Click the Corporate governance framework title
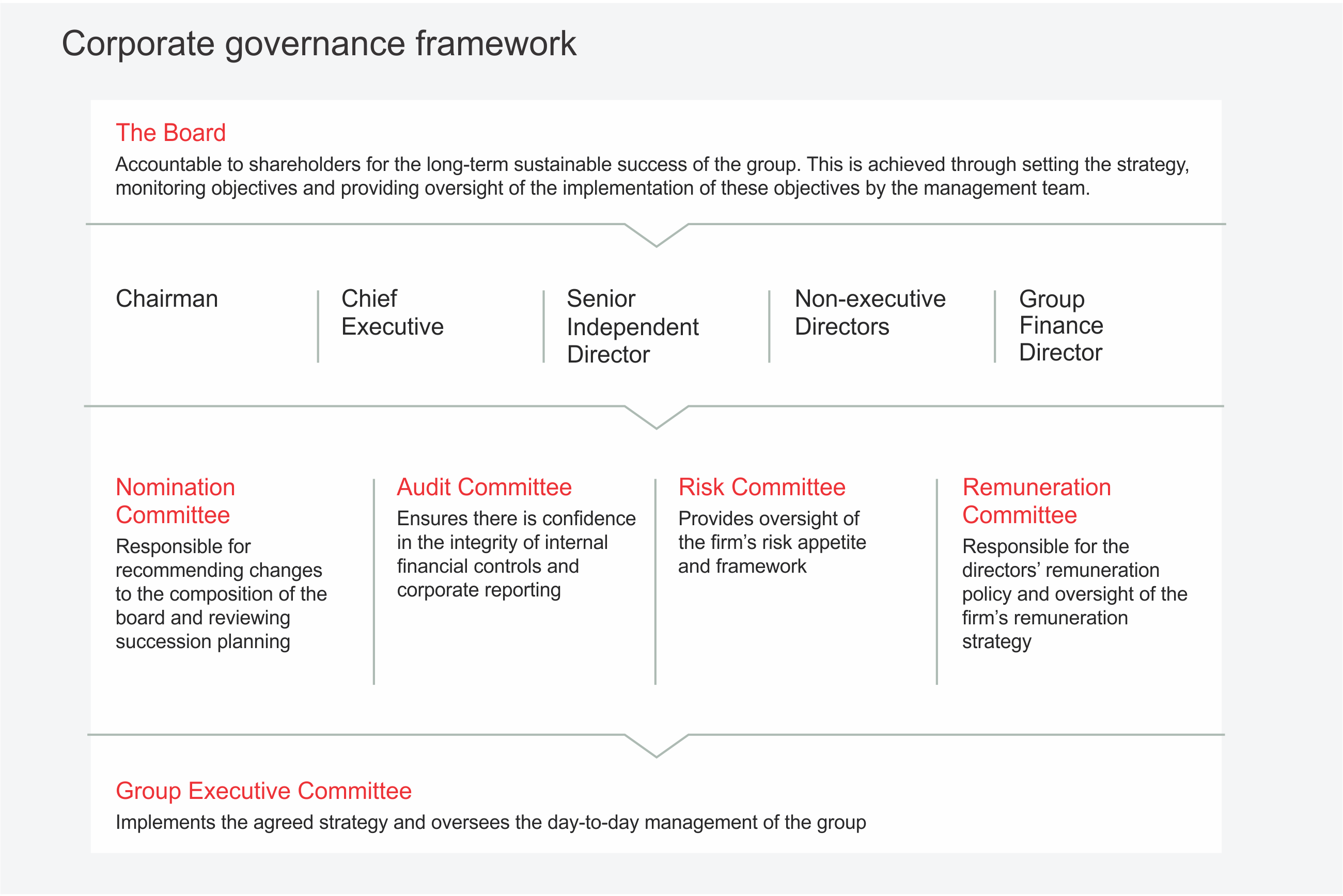 point(318,43)
